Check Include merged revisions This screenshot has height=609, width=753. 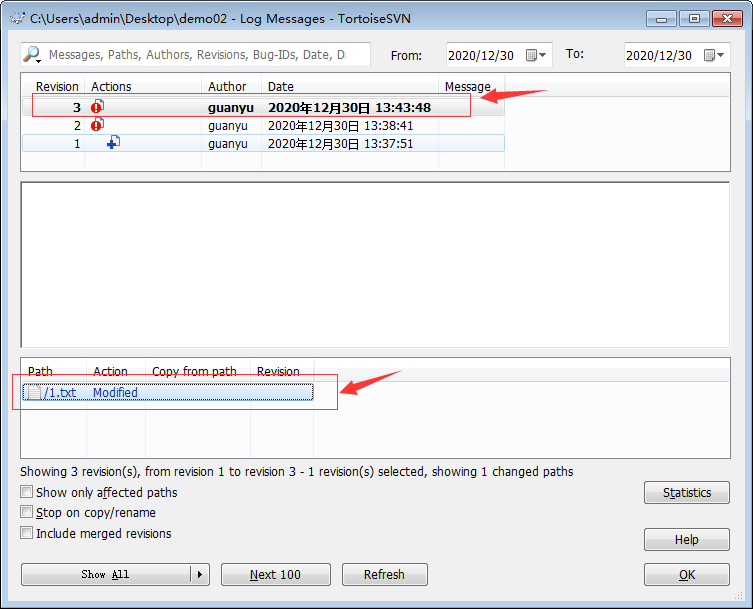point(26,533)
